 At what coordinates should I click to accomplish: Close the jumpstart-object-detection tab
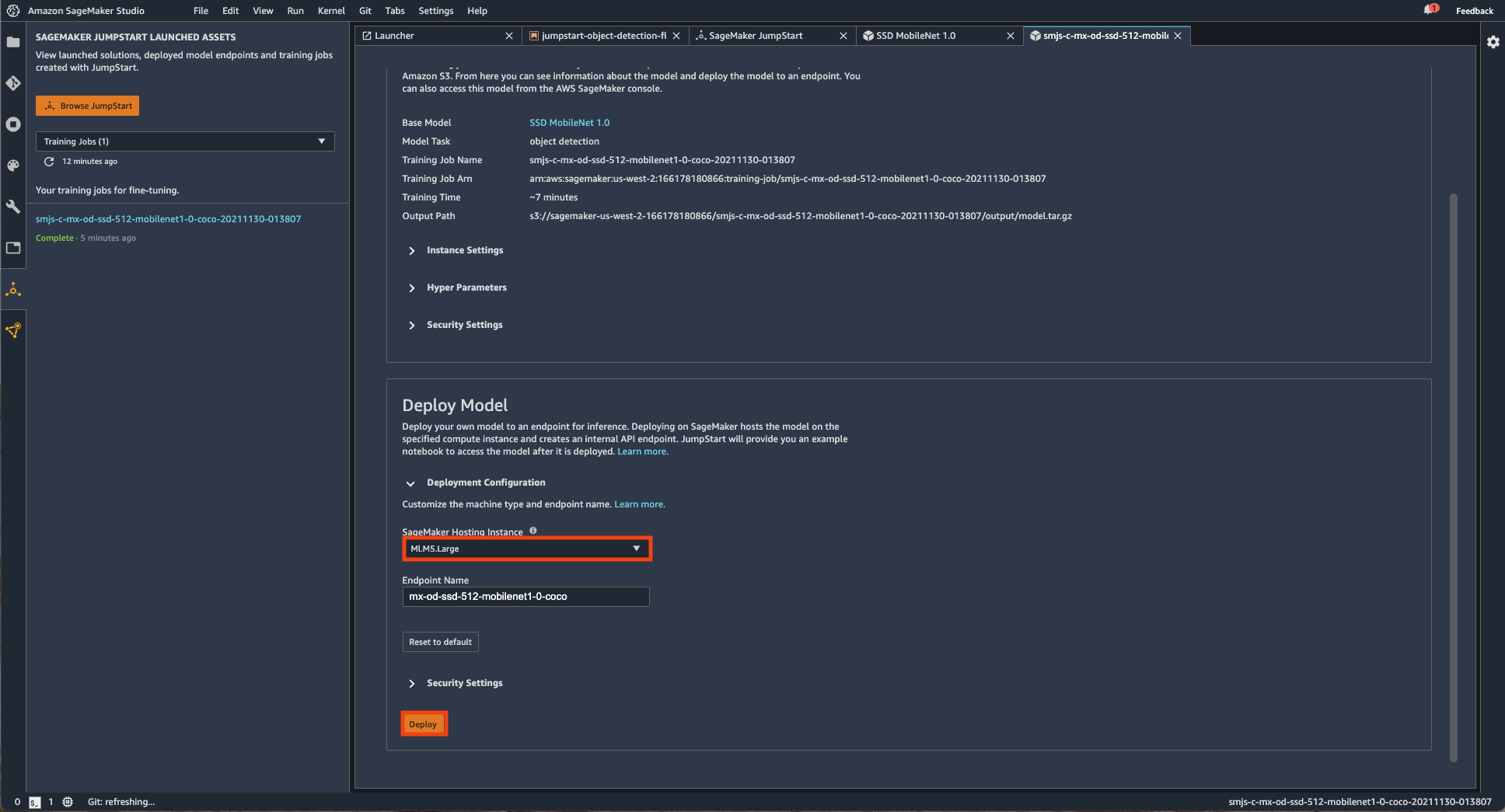point(676,36)
